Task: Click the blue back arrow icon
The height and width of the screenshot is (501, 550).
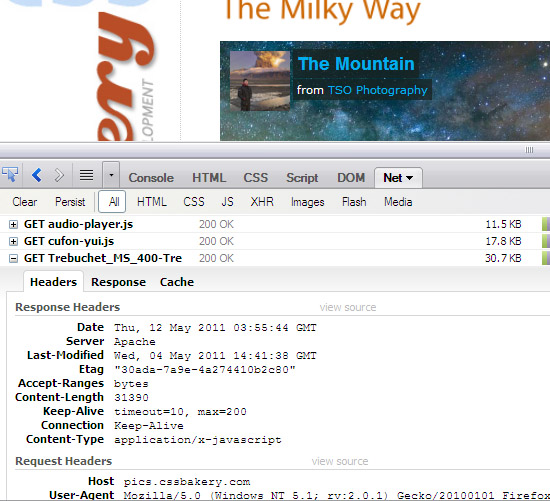Action: click(37, 175)
